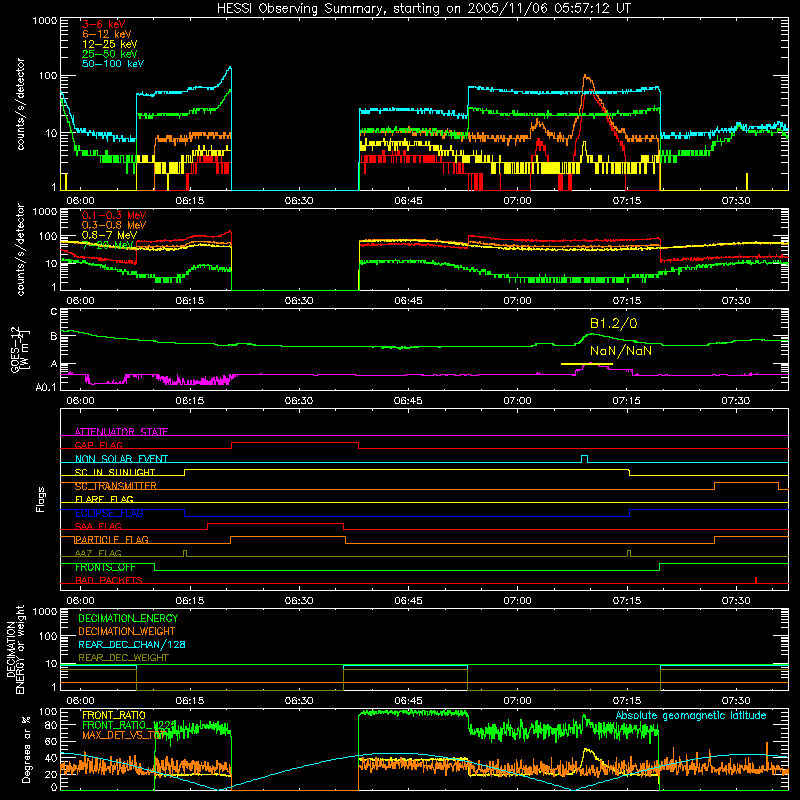Click the 06:45 tick label under the GOES panel

[408, 401]
